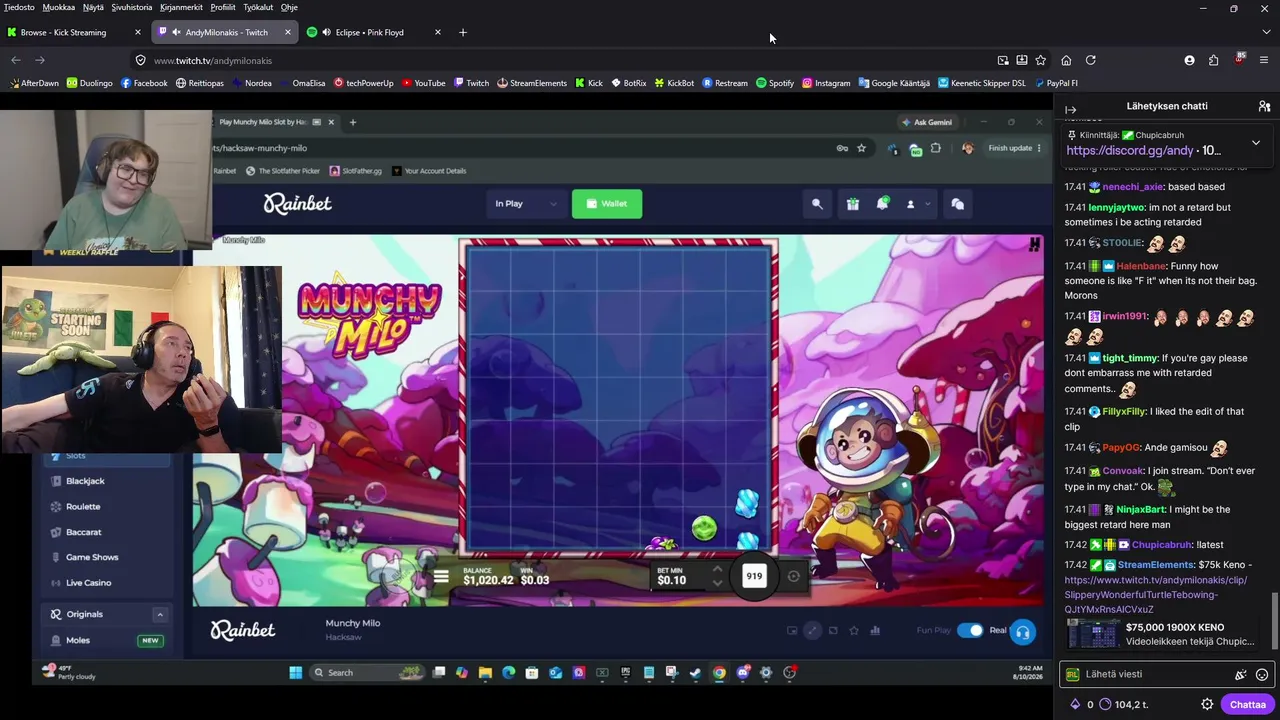Reload the Twitch page

[x=1090, y=60]
